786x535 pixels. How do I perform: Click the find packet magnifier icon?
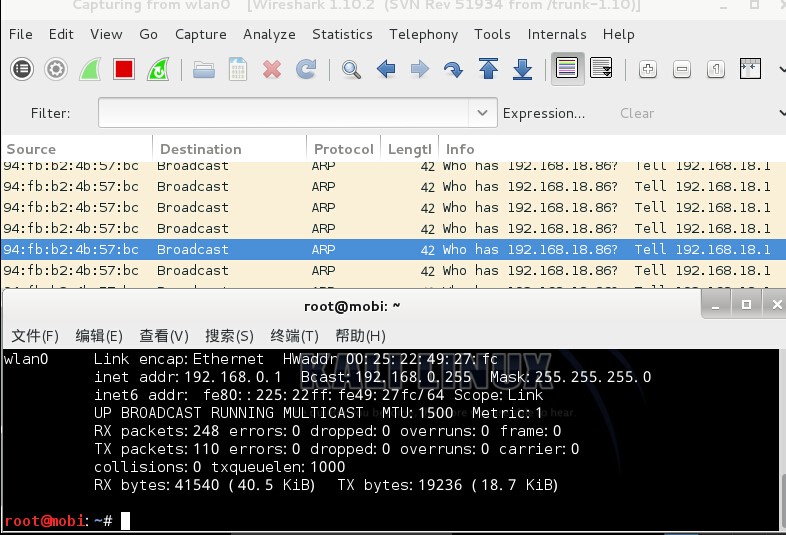(351, 70)
